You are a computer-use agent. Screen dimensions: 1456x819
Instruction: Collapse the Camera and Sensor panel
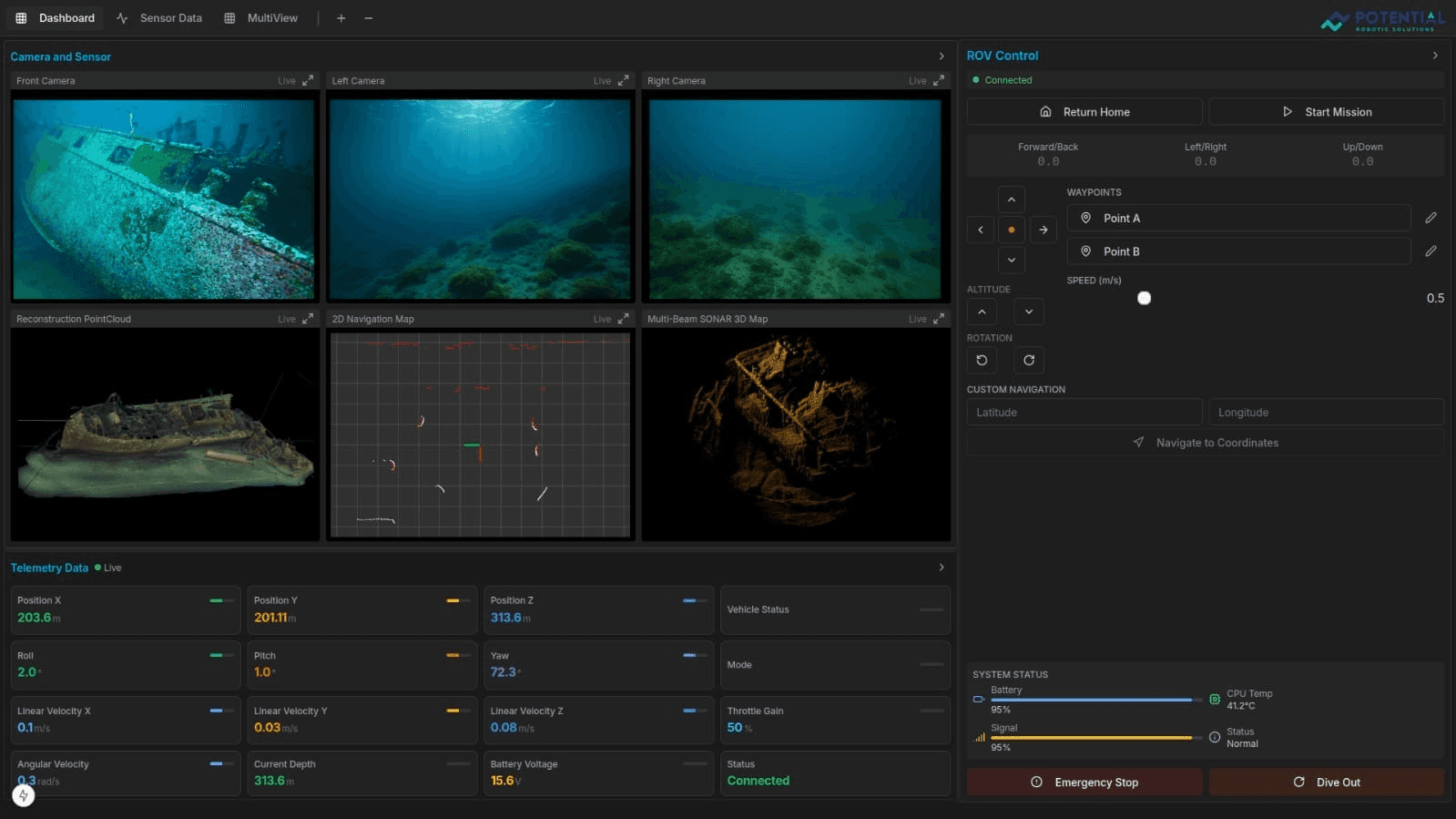[942, 56]
